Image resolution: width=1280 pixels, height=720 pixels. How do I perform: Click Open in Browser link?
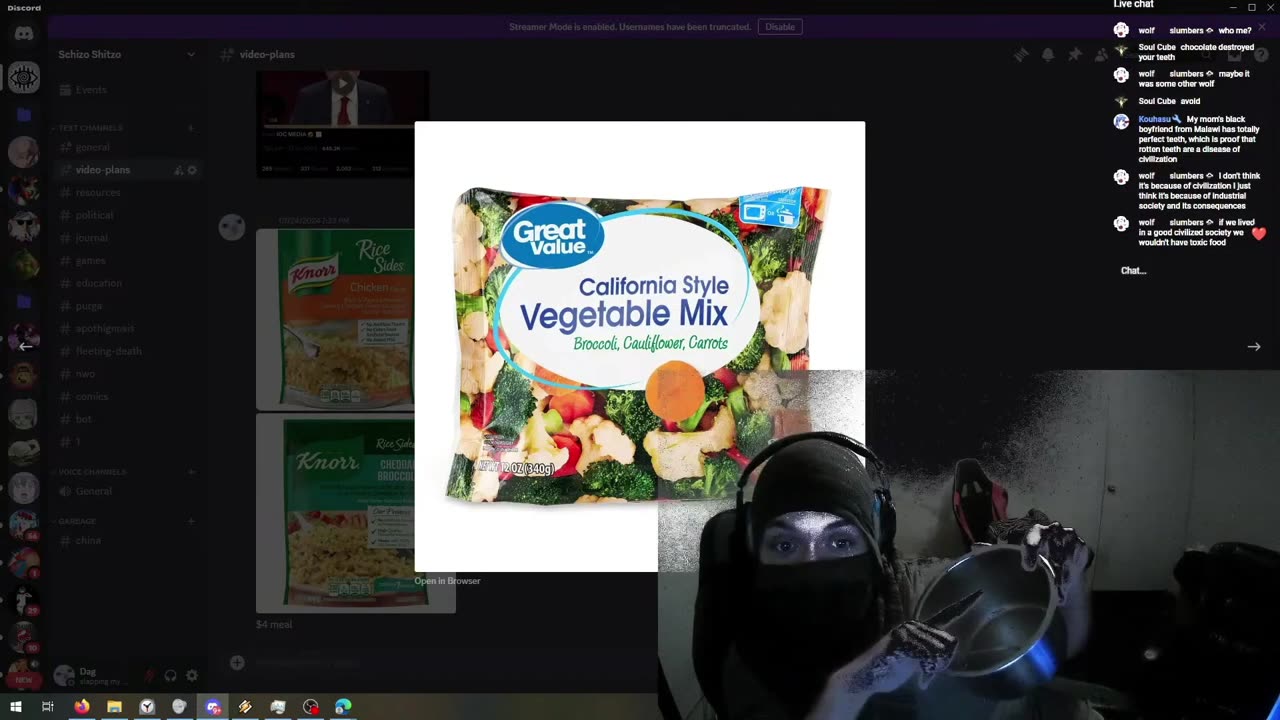click(447, 581)
